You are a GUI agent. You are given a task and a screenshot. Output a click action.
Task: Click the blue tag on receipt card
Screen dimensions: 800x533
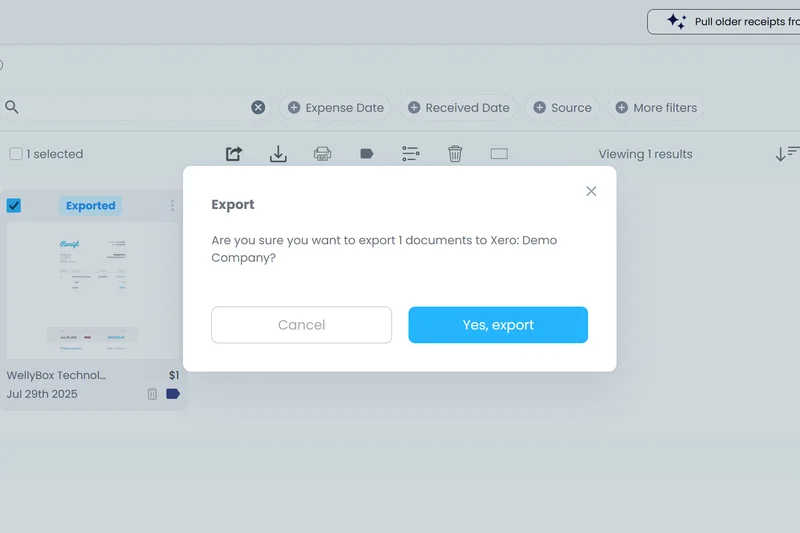[173, 394]
